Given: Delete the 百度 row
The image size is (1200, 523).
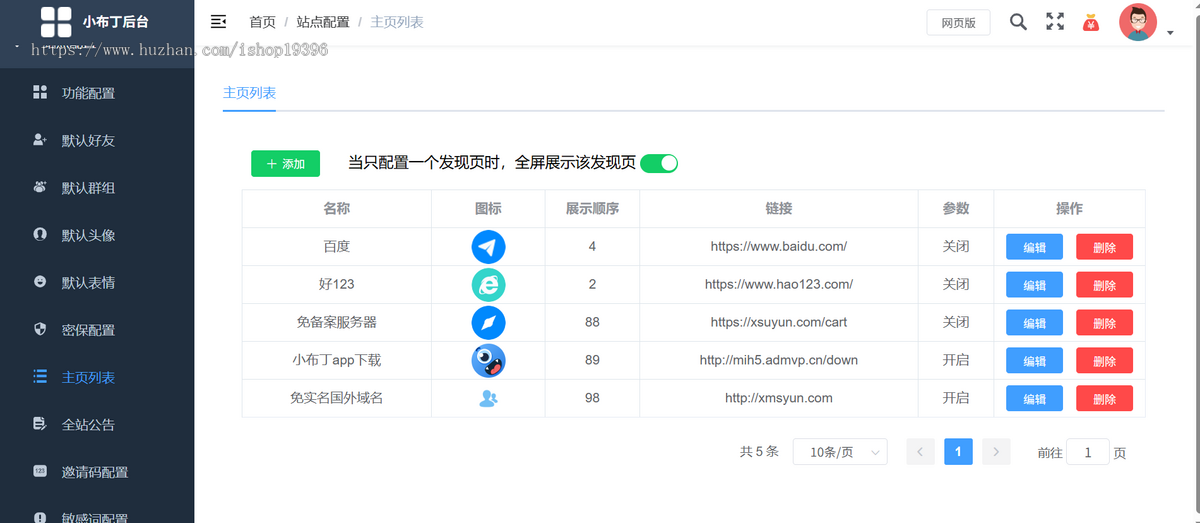Looking at the screenshot, I should click(1104, 247).
